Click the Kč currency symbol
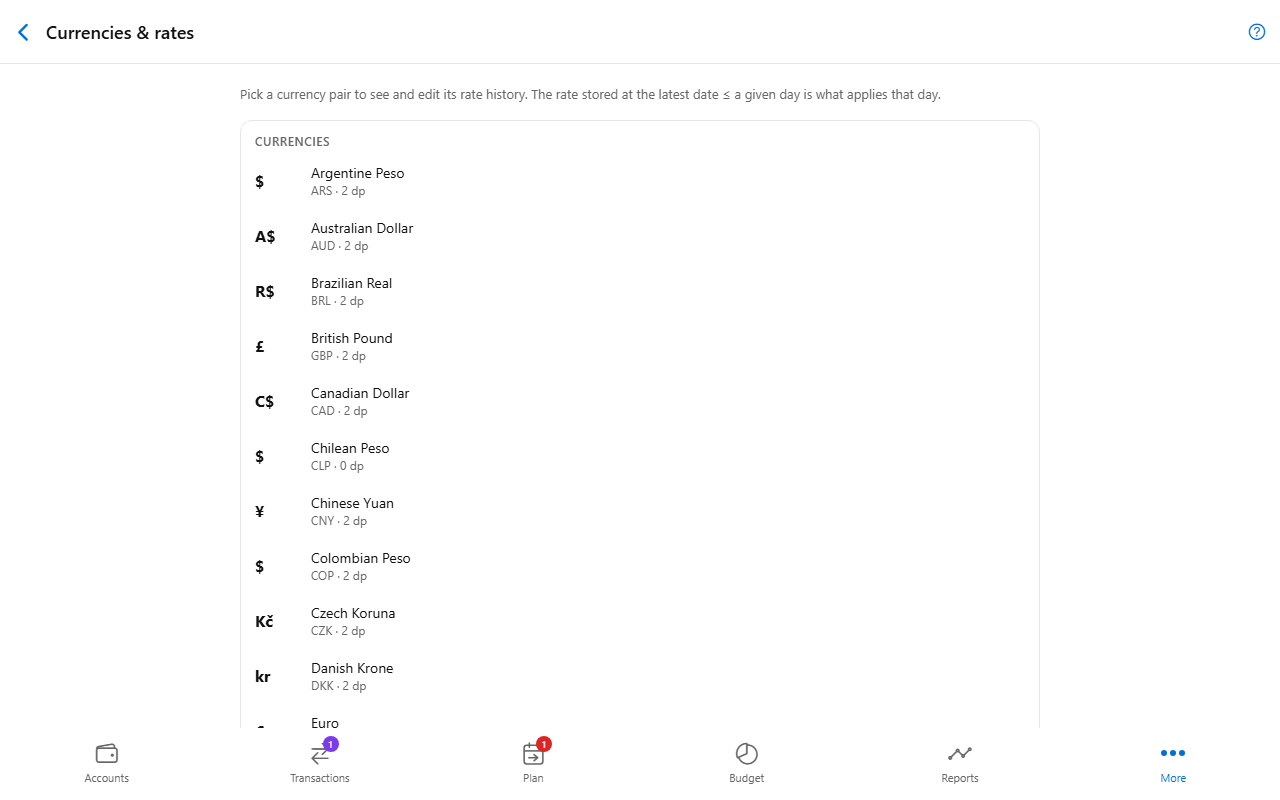 tap(264, 622)
